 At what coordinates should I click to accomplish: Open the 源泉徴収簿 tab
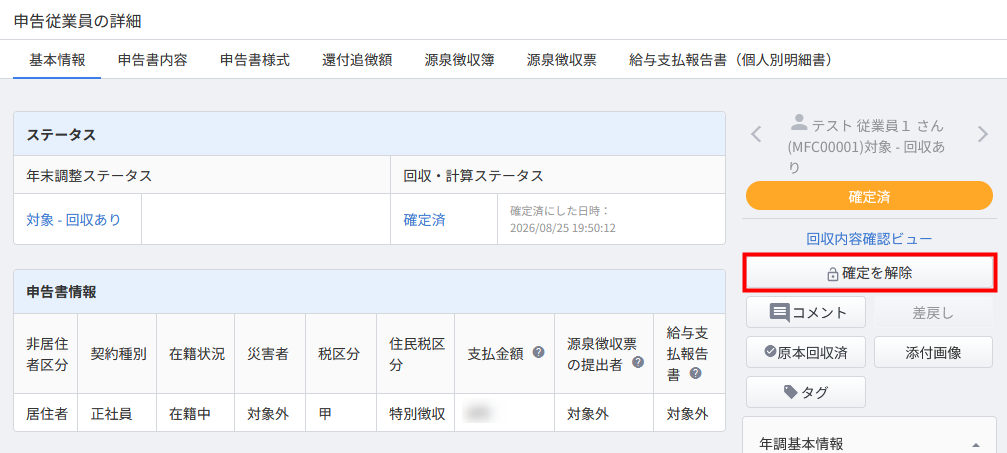pos(459,60)
